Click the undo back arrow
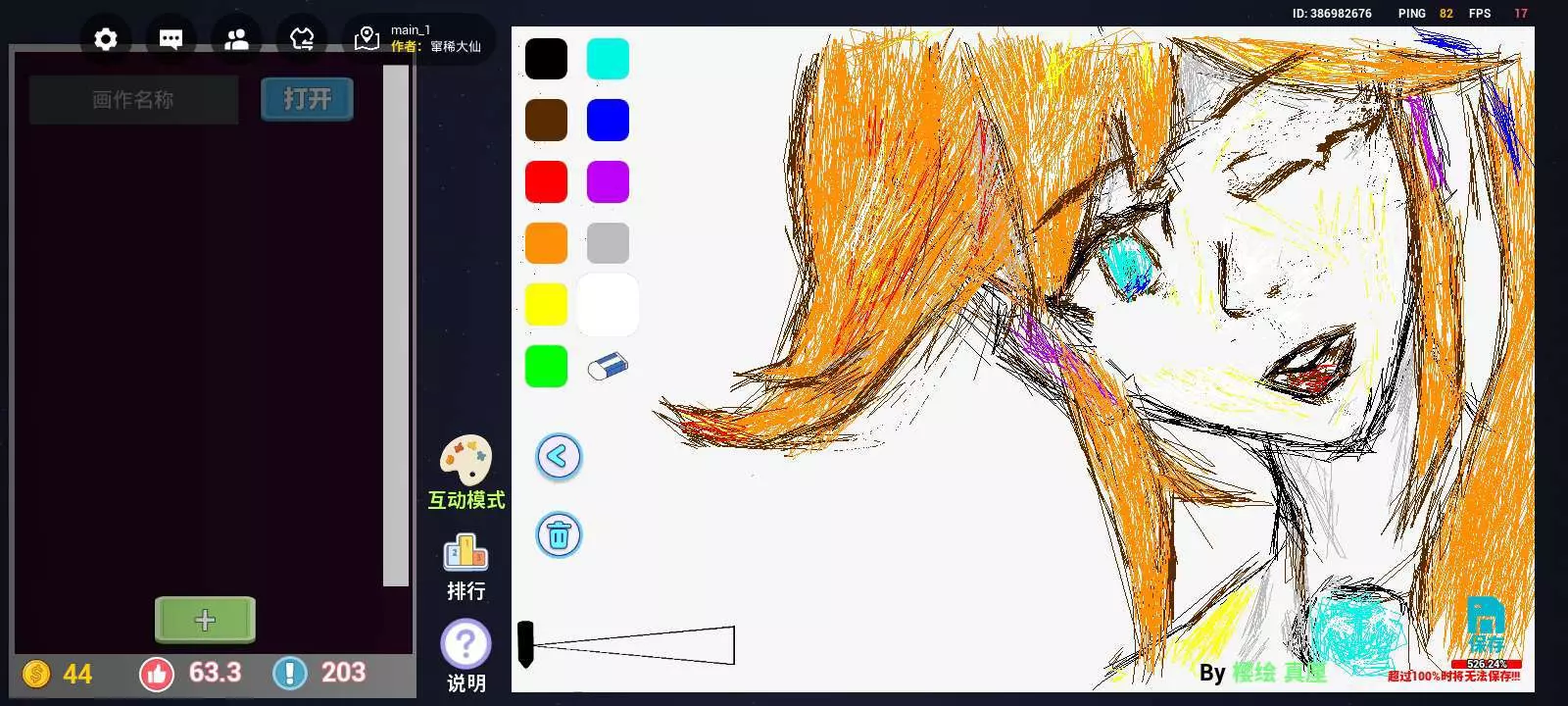This screenshot has height=706, width=1568. point(559,457)
